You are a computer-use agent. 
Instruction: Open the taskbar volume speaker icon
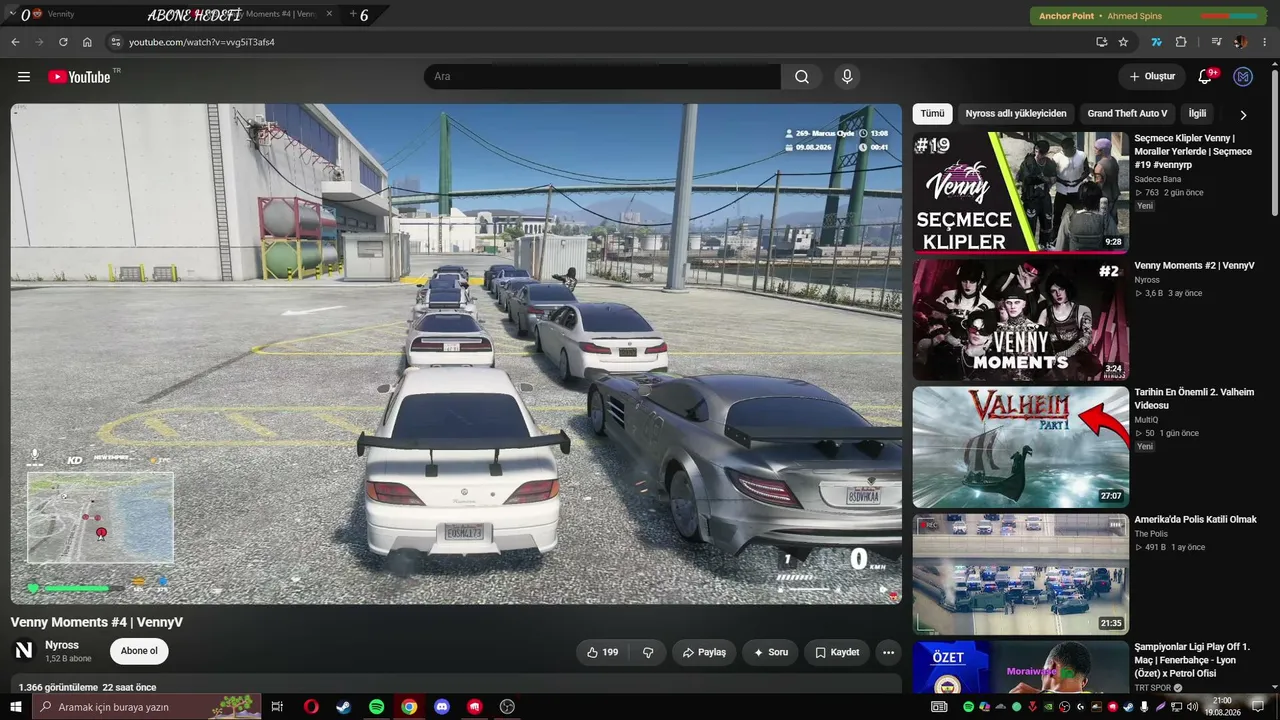(x=1193, y=707)
